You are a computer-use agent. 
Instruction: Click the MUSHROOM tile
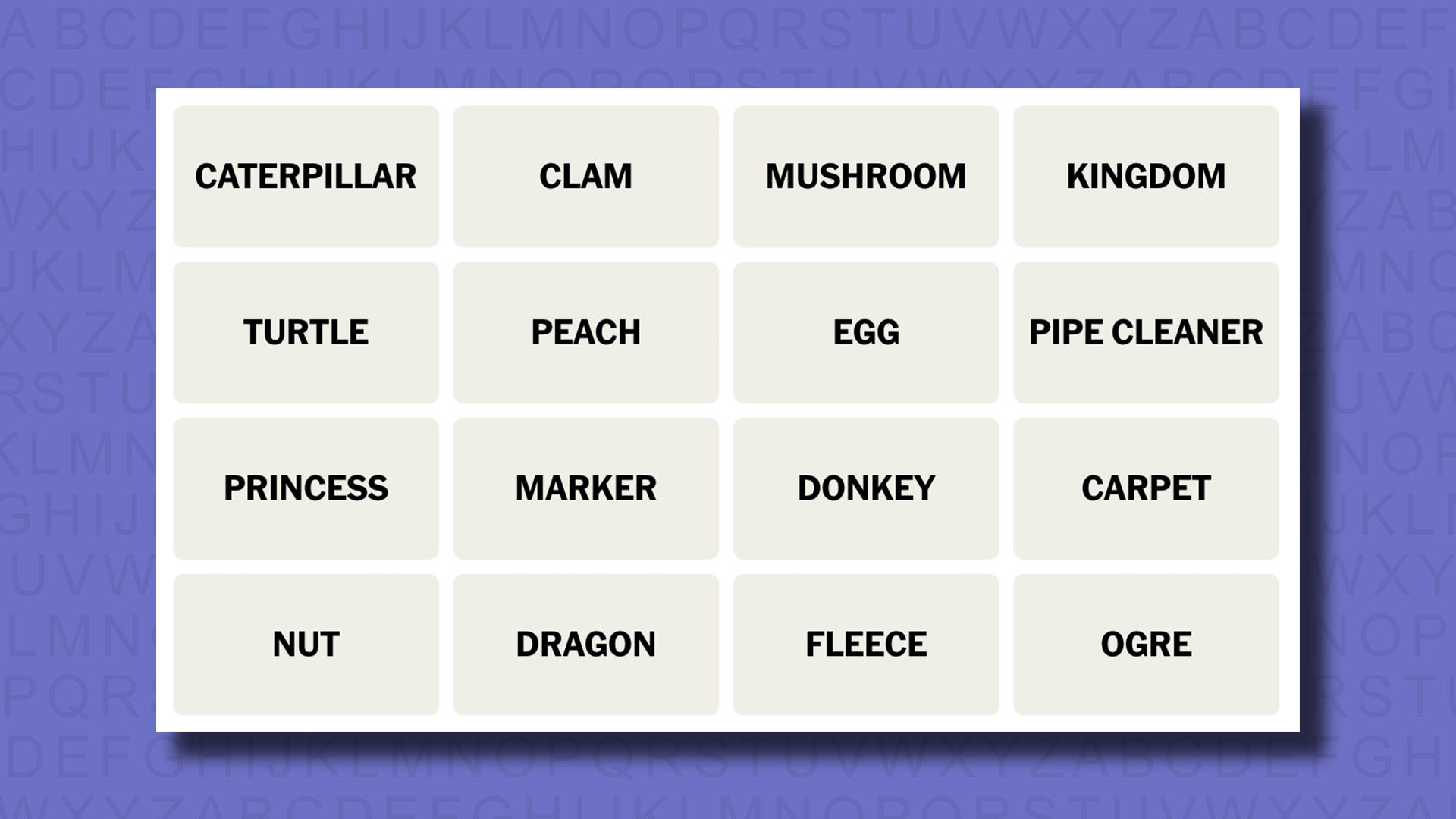point(865,176)
